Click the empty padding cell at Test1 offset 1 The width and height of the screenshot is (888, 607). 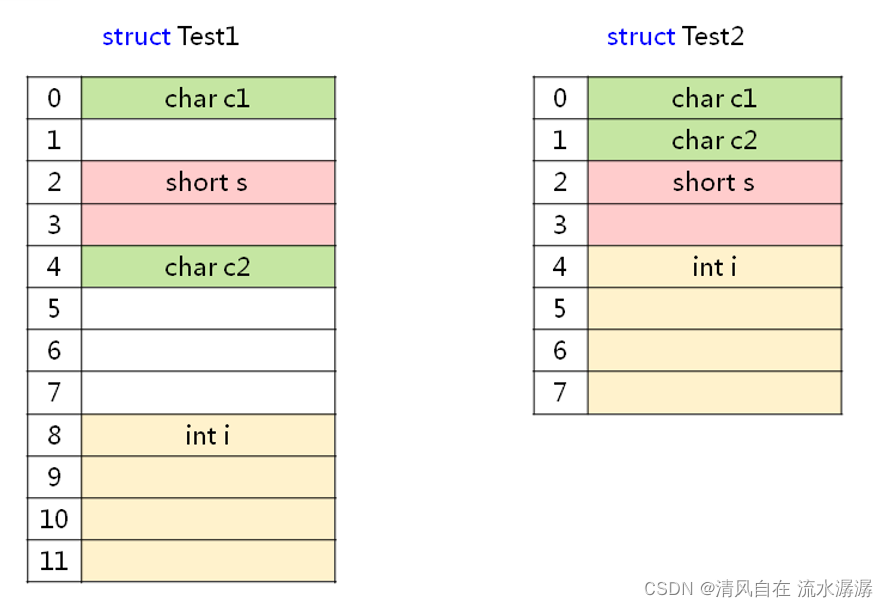point(208,140)
